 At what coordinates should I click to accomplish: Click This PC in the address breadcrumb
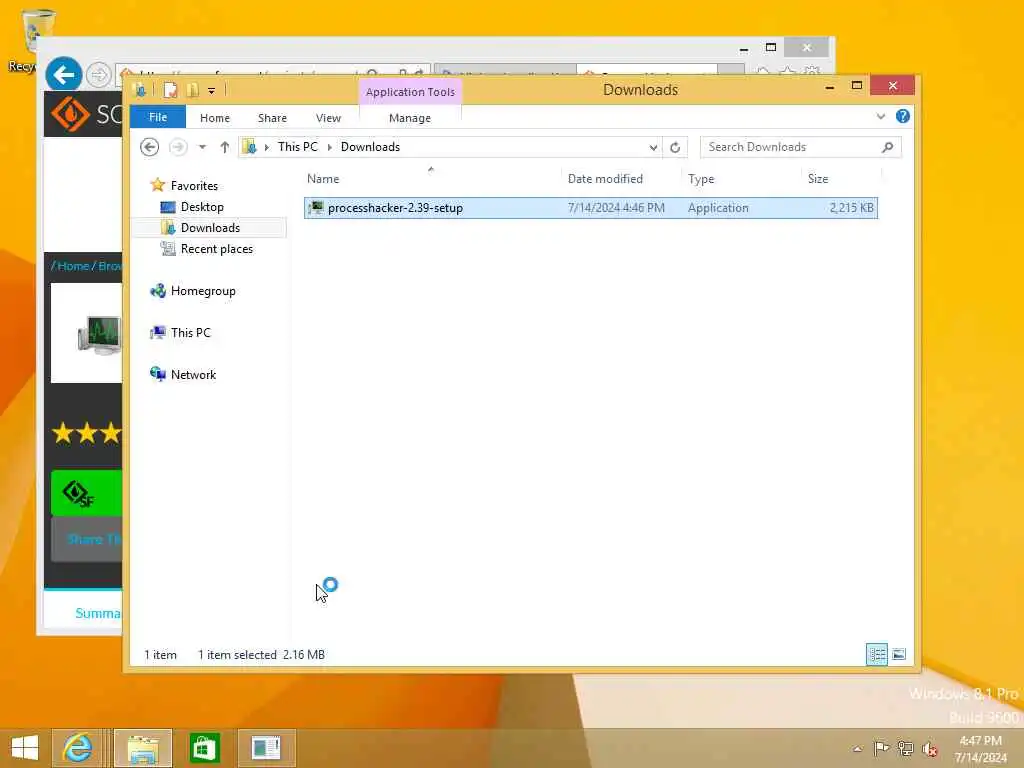pyautogui.click(x=298, y=147)
